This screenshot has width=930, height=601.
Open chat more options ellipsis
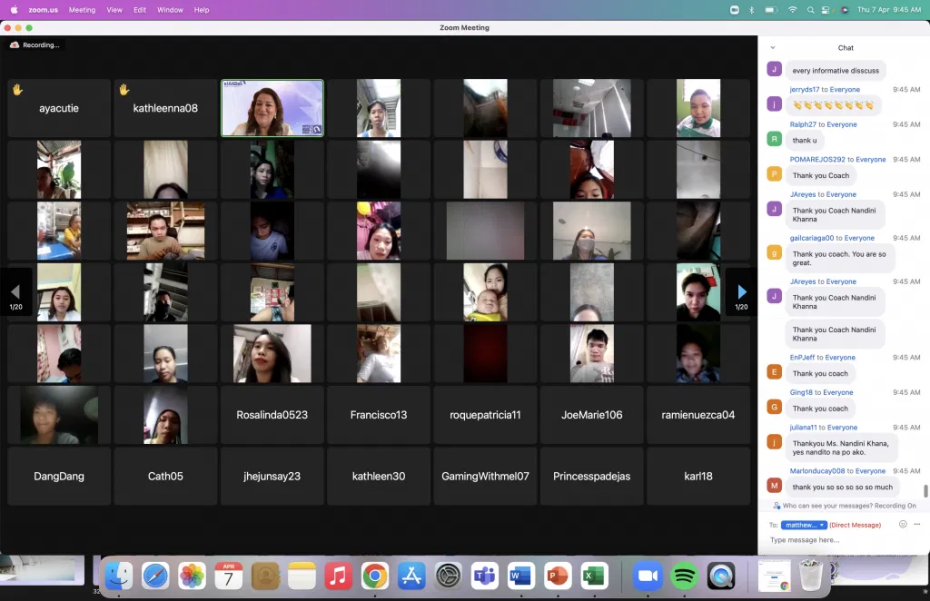(917, 524)
